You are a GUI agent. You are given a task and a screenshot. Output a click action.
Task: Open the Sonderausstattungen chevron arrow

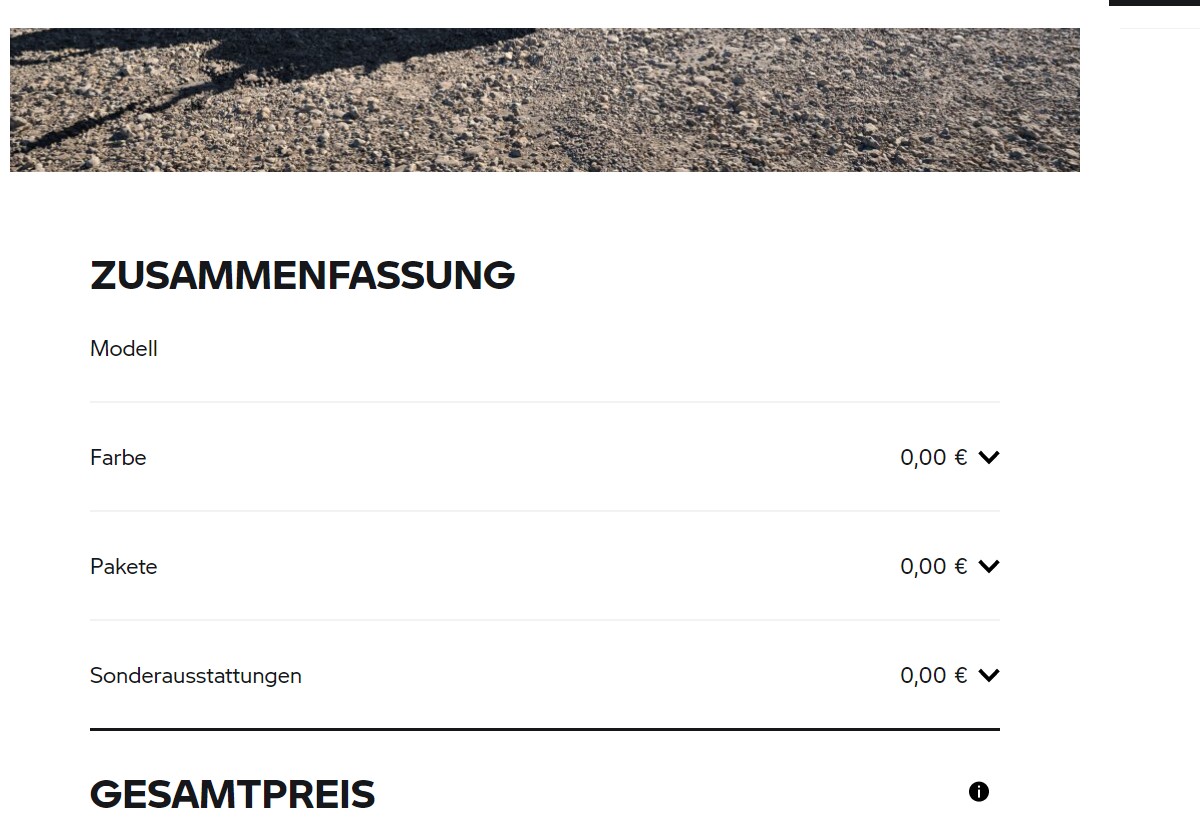(989, 676)
